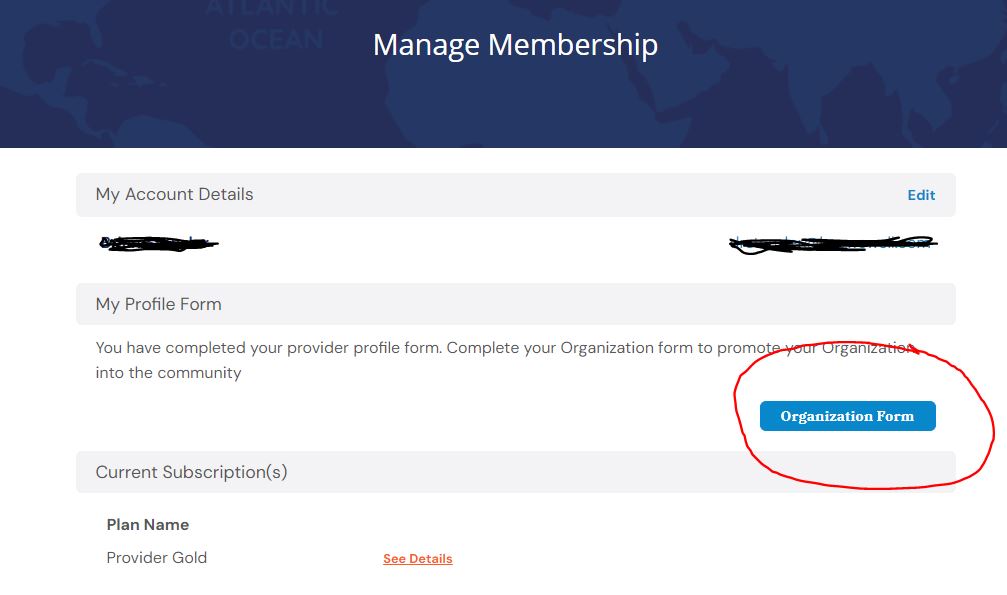Screen dimensions: 1007x595
Task: Select the My Account Details section header
Action: [516, 195]
